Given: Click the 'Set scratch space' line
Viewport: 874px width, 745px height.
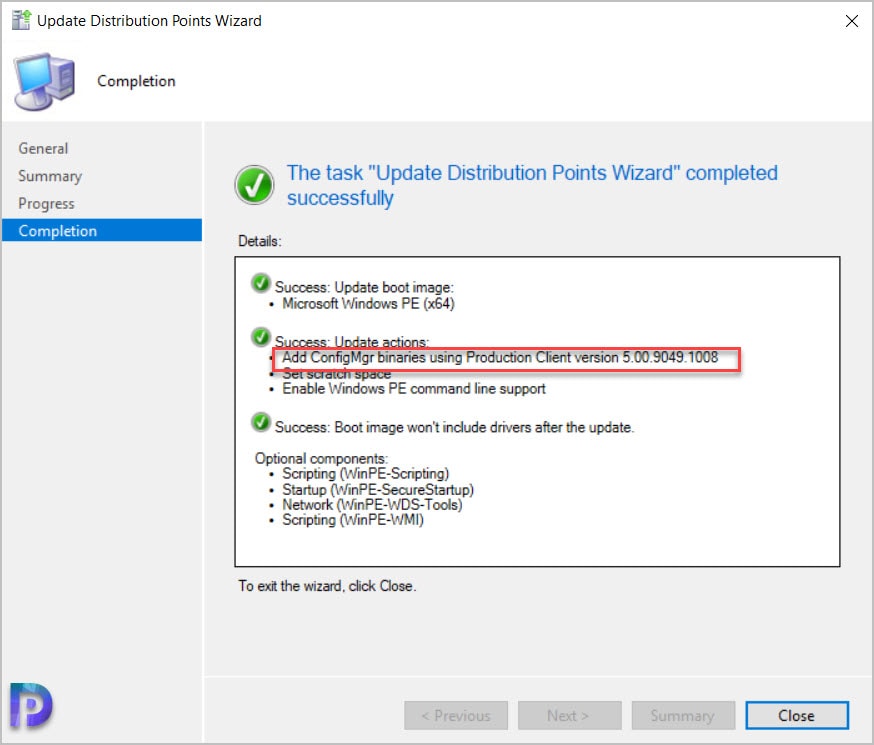Looking at the screenshot, I should coord(336,374).
